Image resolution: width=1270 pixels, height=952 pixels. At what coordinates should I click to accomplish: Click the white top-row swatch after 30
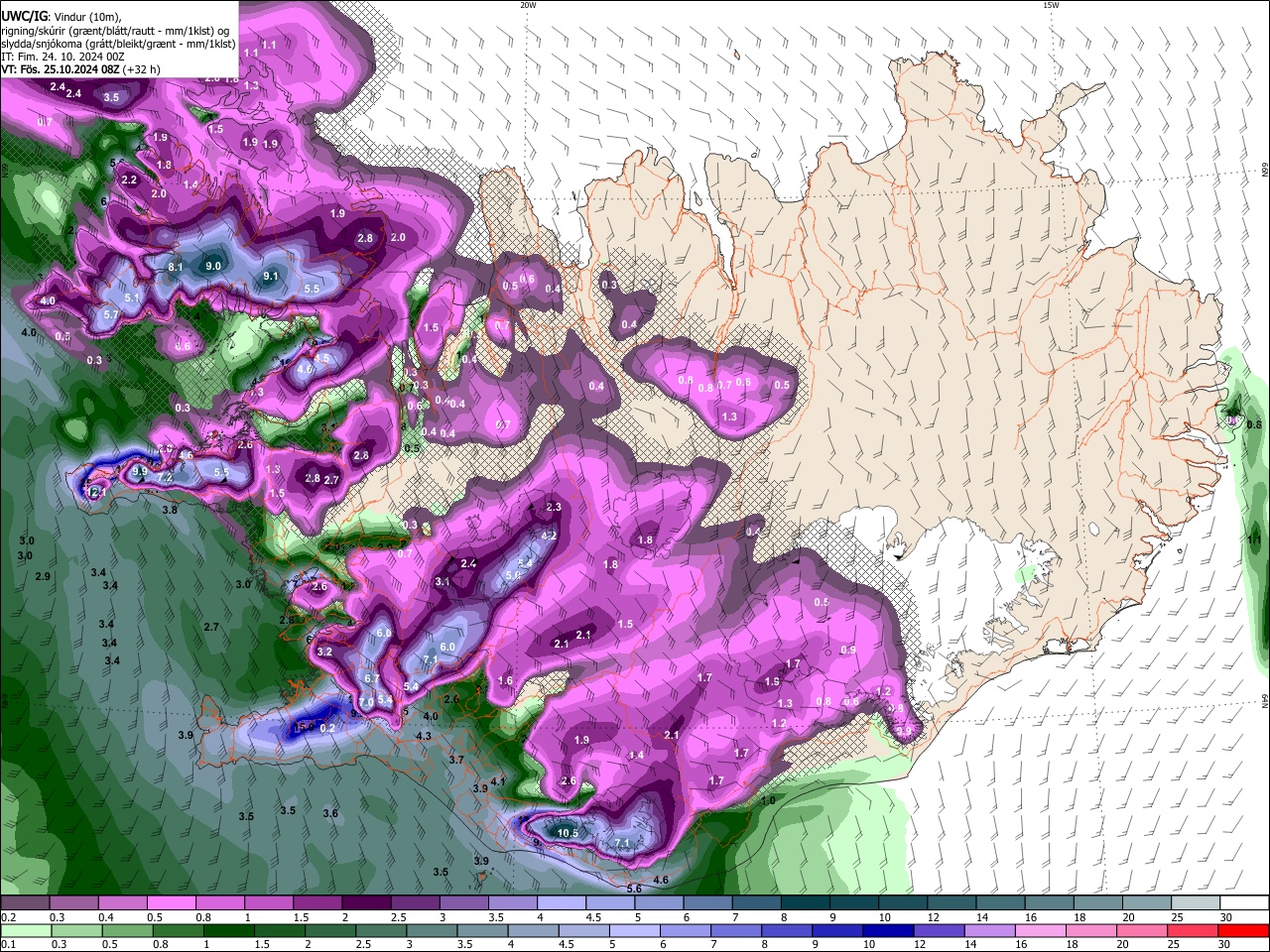[x=1243, y=903]
